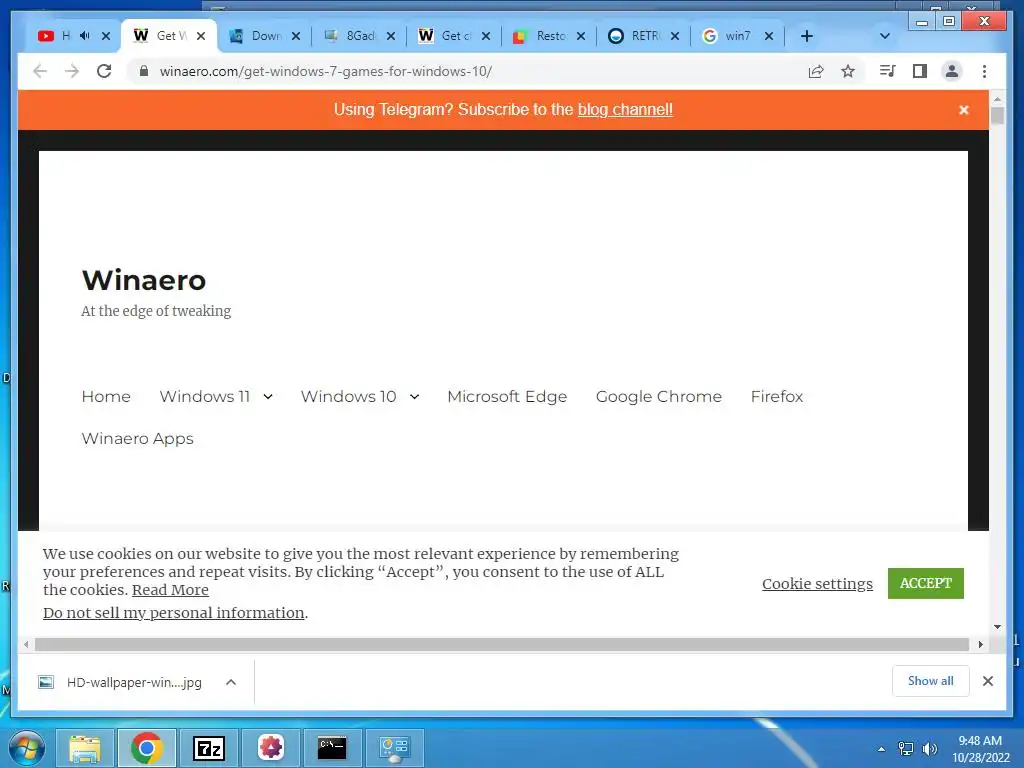Open a new browser tab
Screen dimensions: 1024x768
(x=807, y=36)
